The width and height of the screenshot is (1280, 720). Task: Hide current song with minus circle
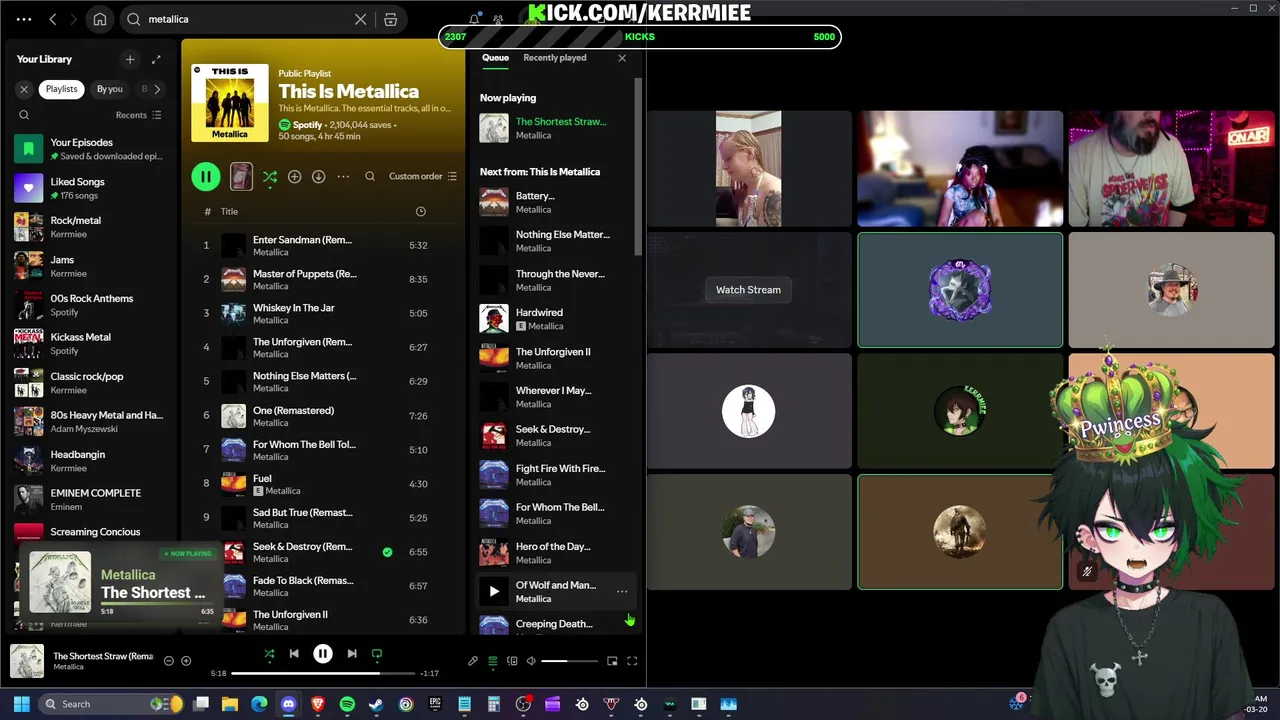pyautogui.click(x=168, y=661)
